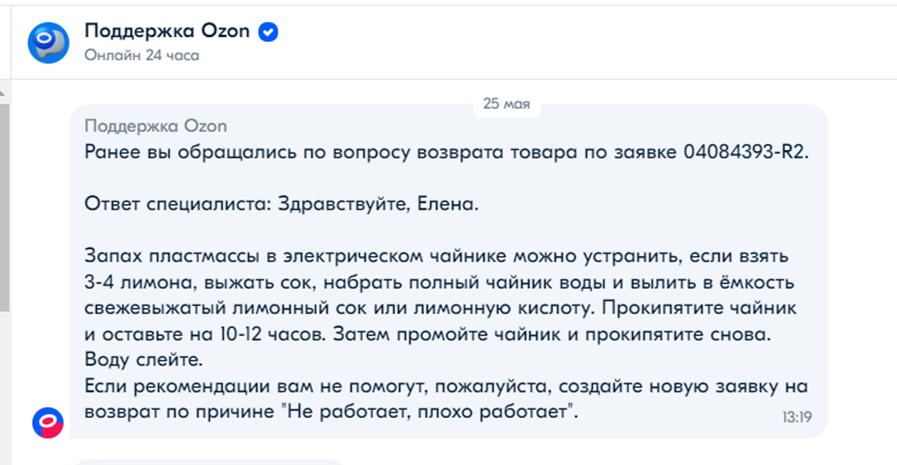Open the Ozon support avatar in header
The width and height of the screenshot is (897, 465).
[49, 43]
